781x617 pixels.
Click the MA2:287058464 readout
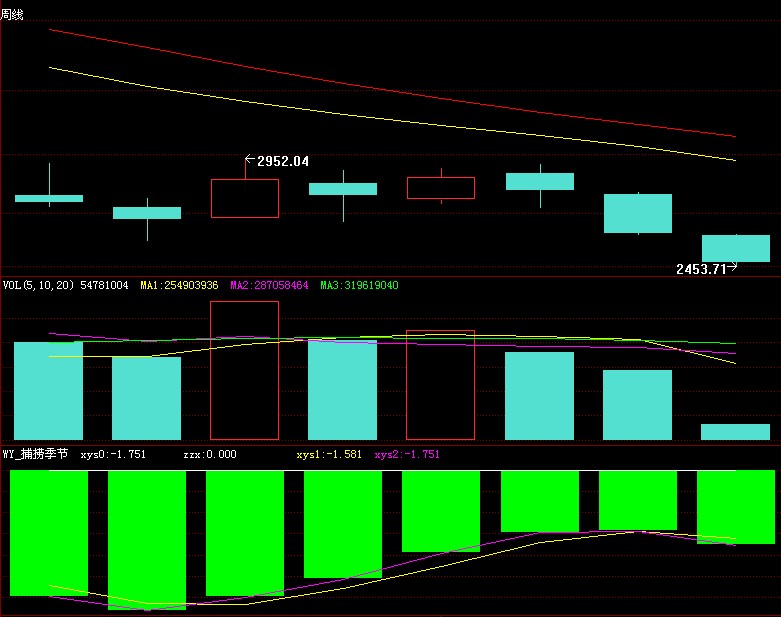click(269, 285)
